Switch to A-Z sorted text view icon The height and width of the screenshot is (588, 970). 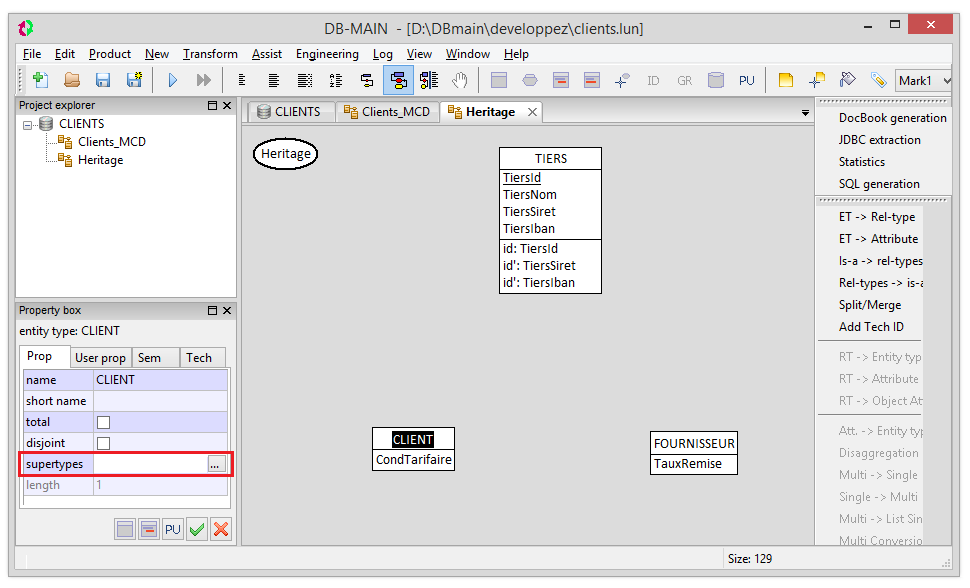pos(336,80)
